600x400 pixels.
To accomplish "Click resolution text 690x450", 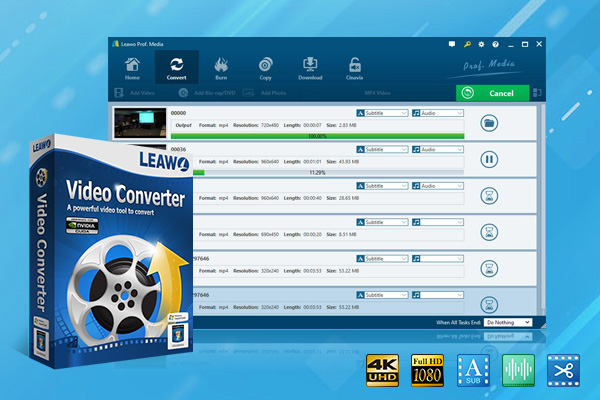I will tap(270, 234).
